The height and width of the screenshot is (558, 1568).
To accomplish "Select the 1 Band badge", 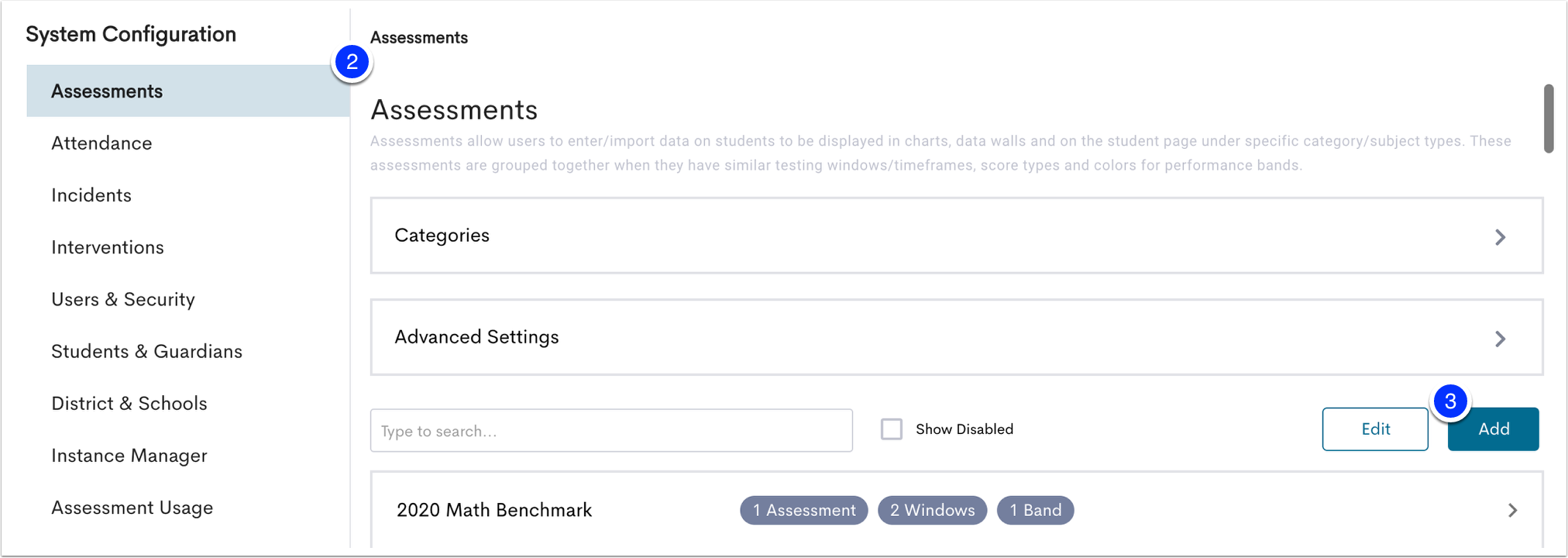I will (1035, 510).
